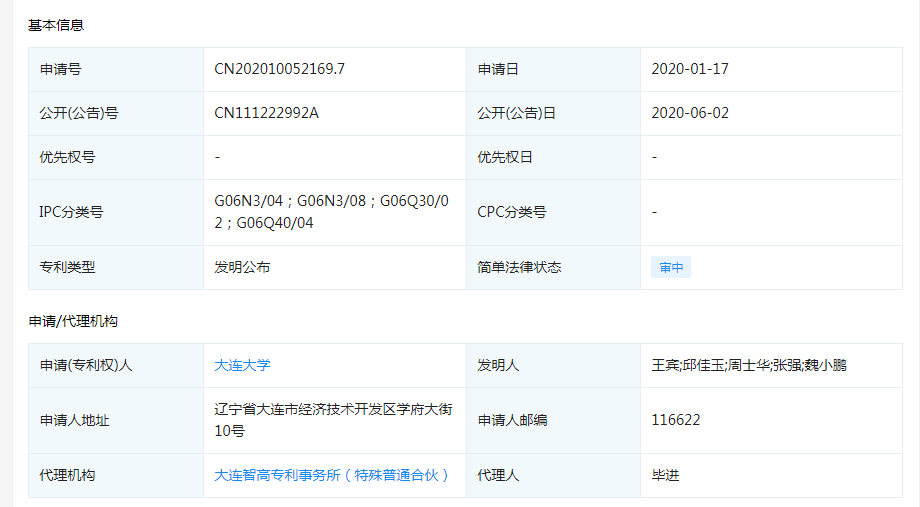Click the IPC classification codes value
This screenshot has height=507, width=920.
(331, 212)
